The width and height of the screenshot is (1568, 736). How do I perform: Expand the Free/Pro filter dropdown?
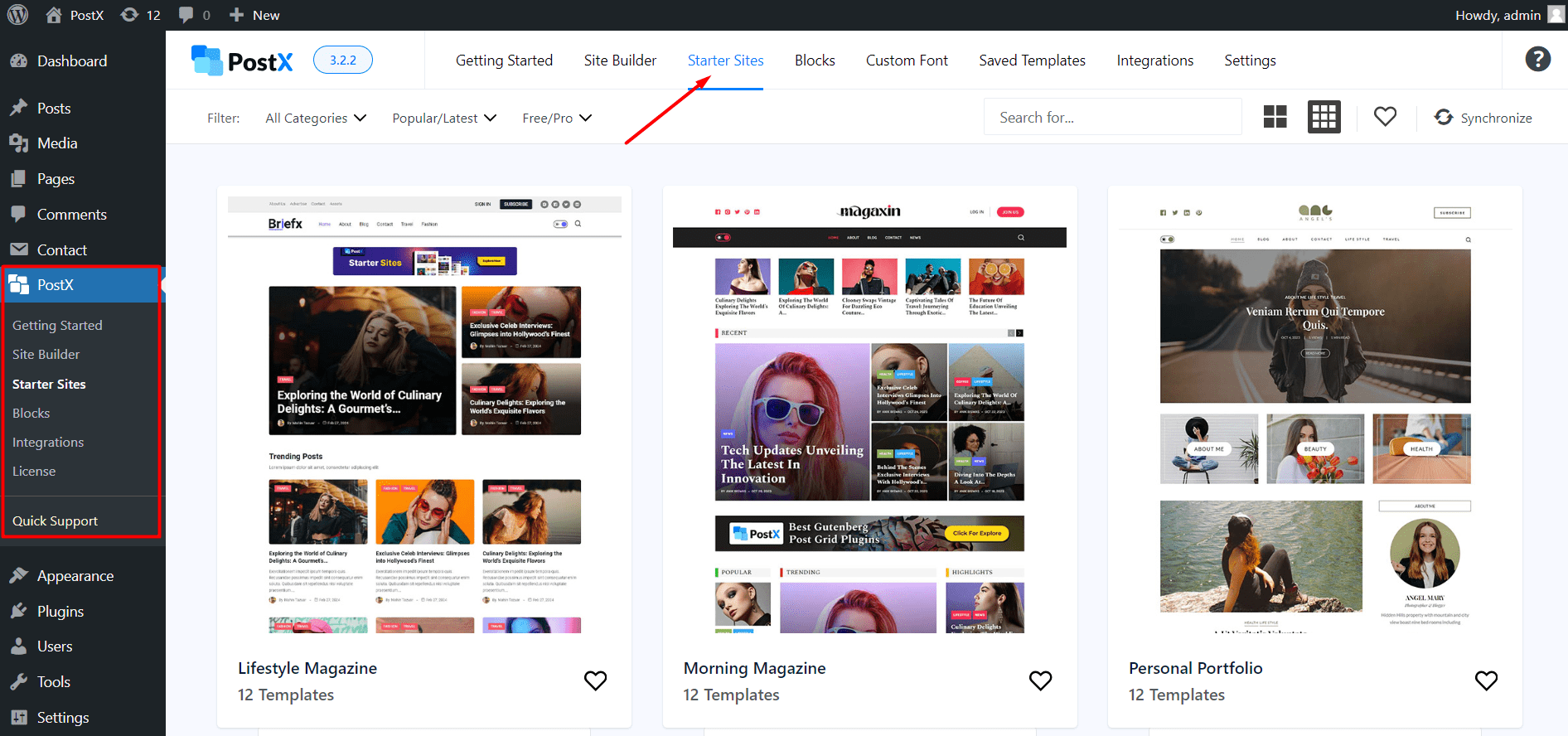coord(557,118)
